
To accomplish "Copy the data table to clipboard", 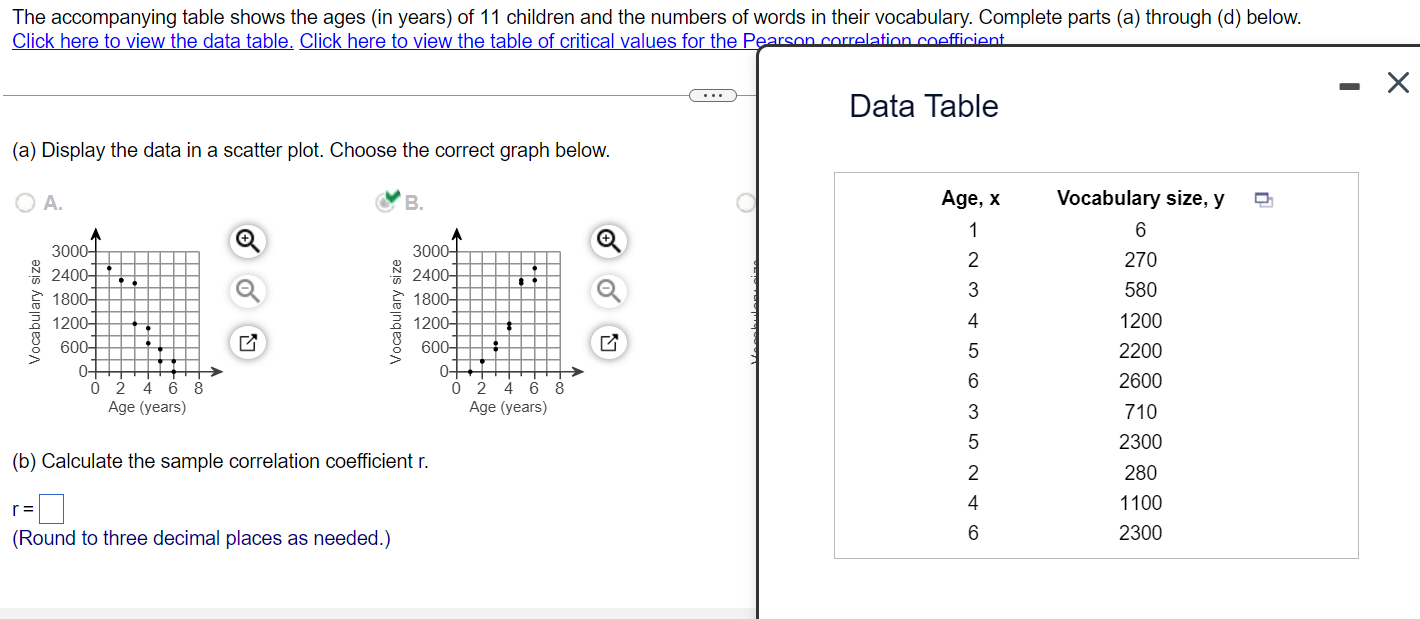I will pos(1263,200).
